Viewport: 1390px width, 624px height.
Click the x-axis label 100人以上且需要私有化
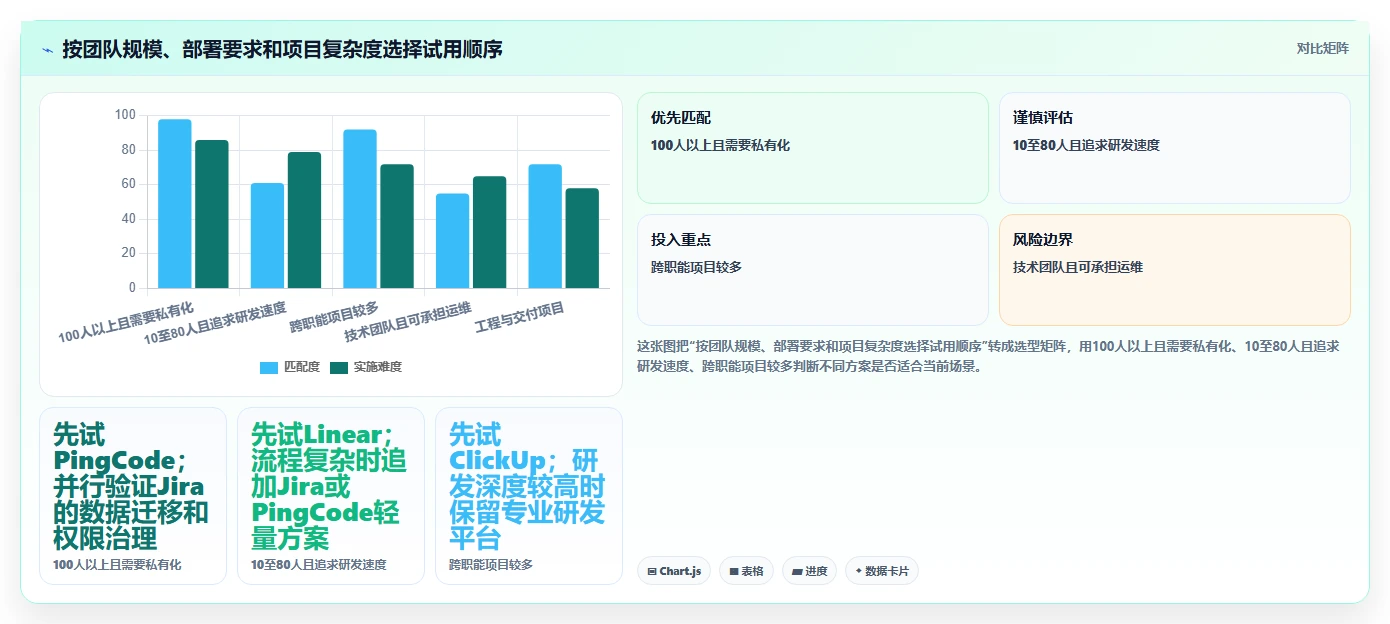pyautogui.click(x=126, y=322)
